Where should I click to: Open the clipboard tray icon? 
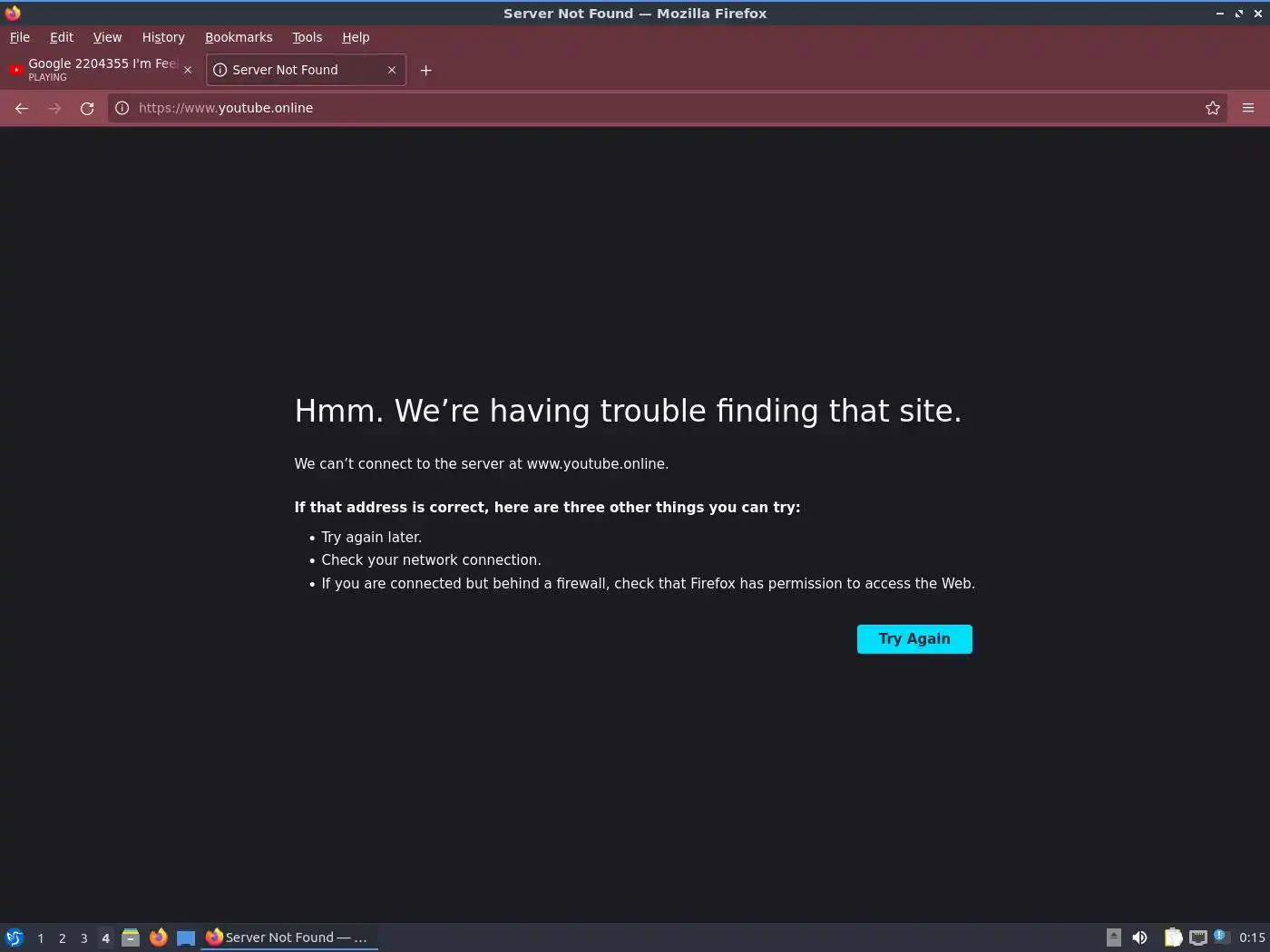pyautogui.click(x=1173, y=937)
